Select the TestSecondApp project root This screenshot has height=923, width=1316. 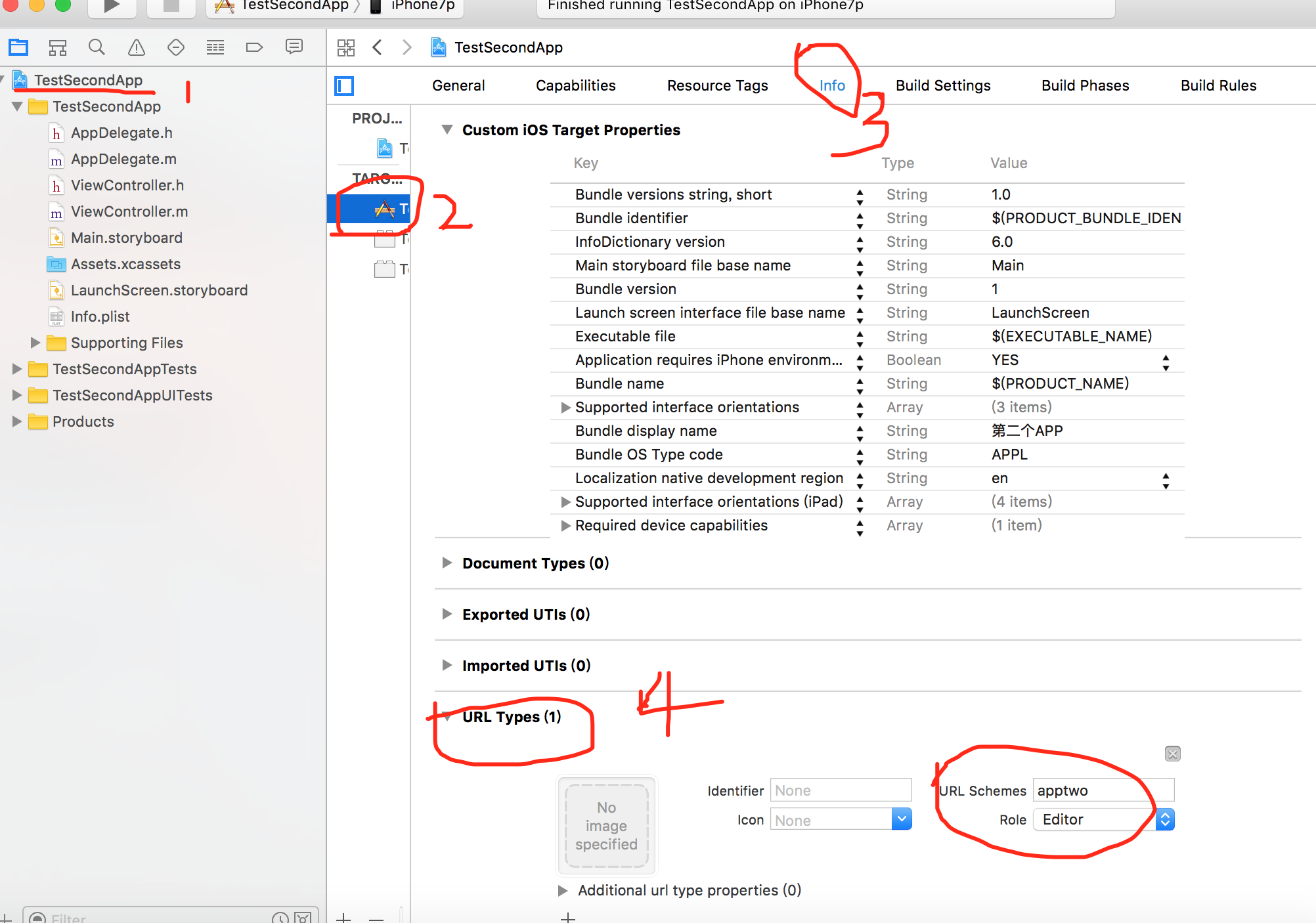[88, 80]
